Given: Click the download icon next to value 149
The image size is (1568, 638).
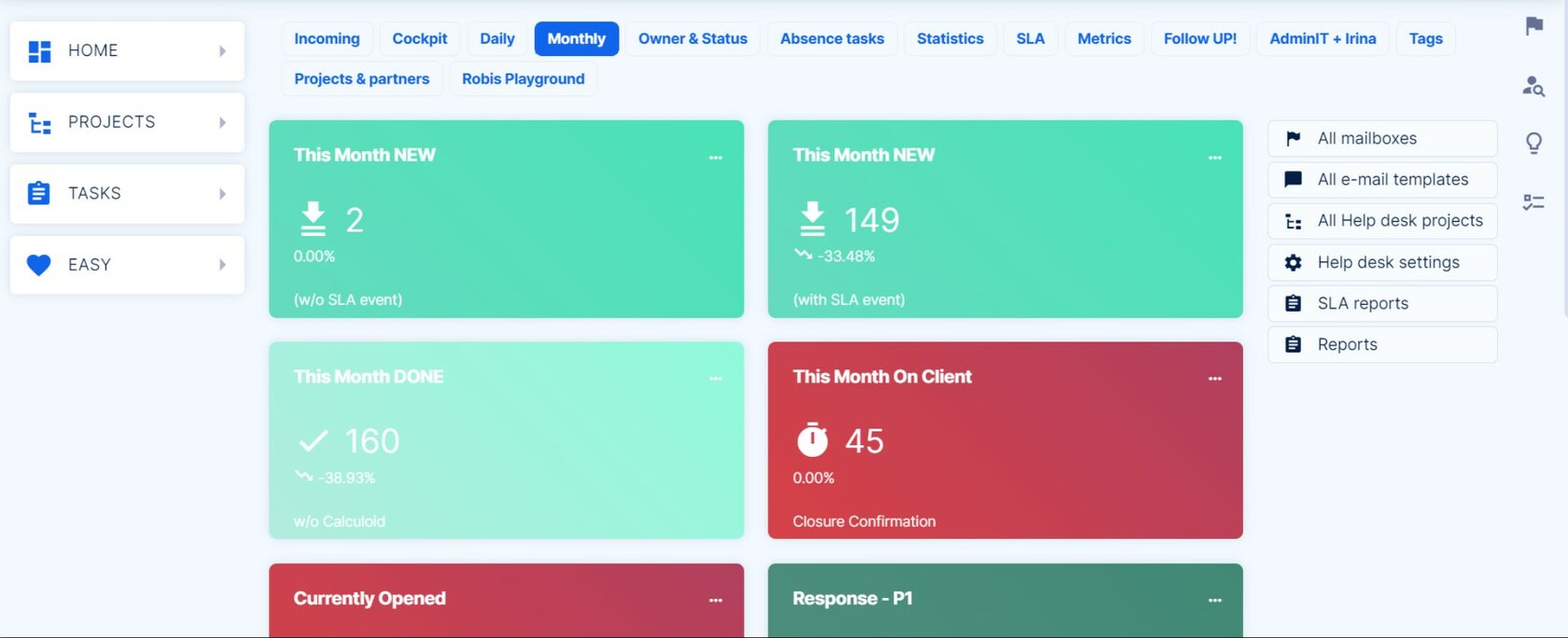Looking at the screenshot, I should pos(813,219).
